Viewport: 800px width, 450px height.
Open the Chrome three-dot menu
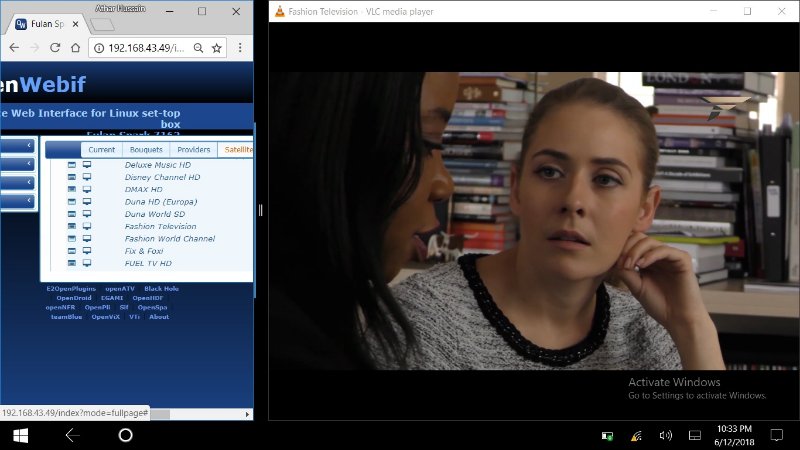coord(240,48)
